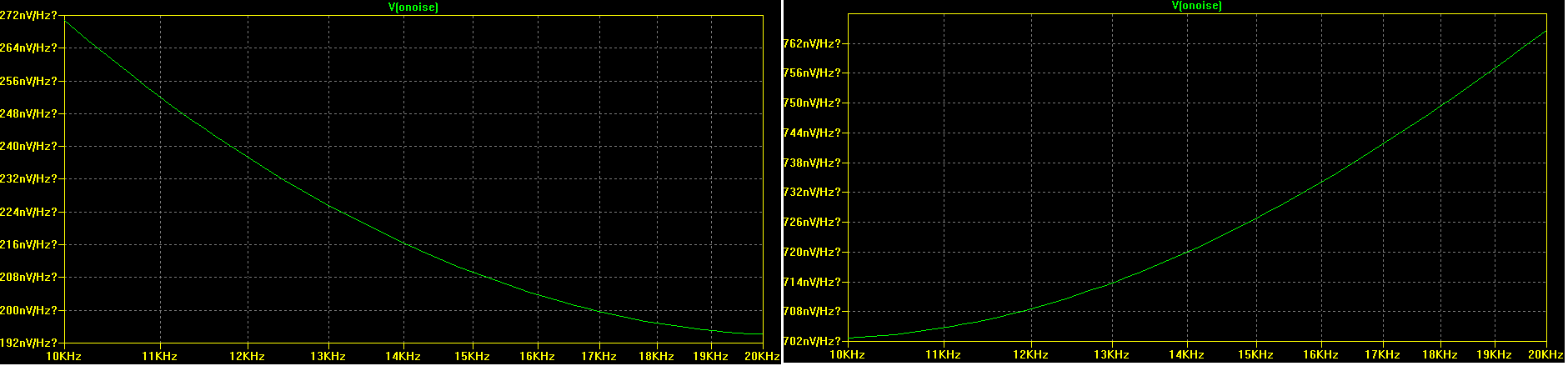Screen dimensions: 1568x366
Task: Click 10KHz label under the ascending-curve plot
Action: click(848, 355)
